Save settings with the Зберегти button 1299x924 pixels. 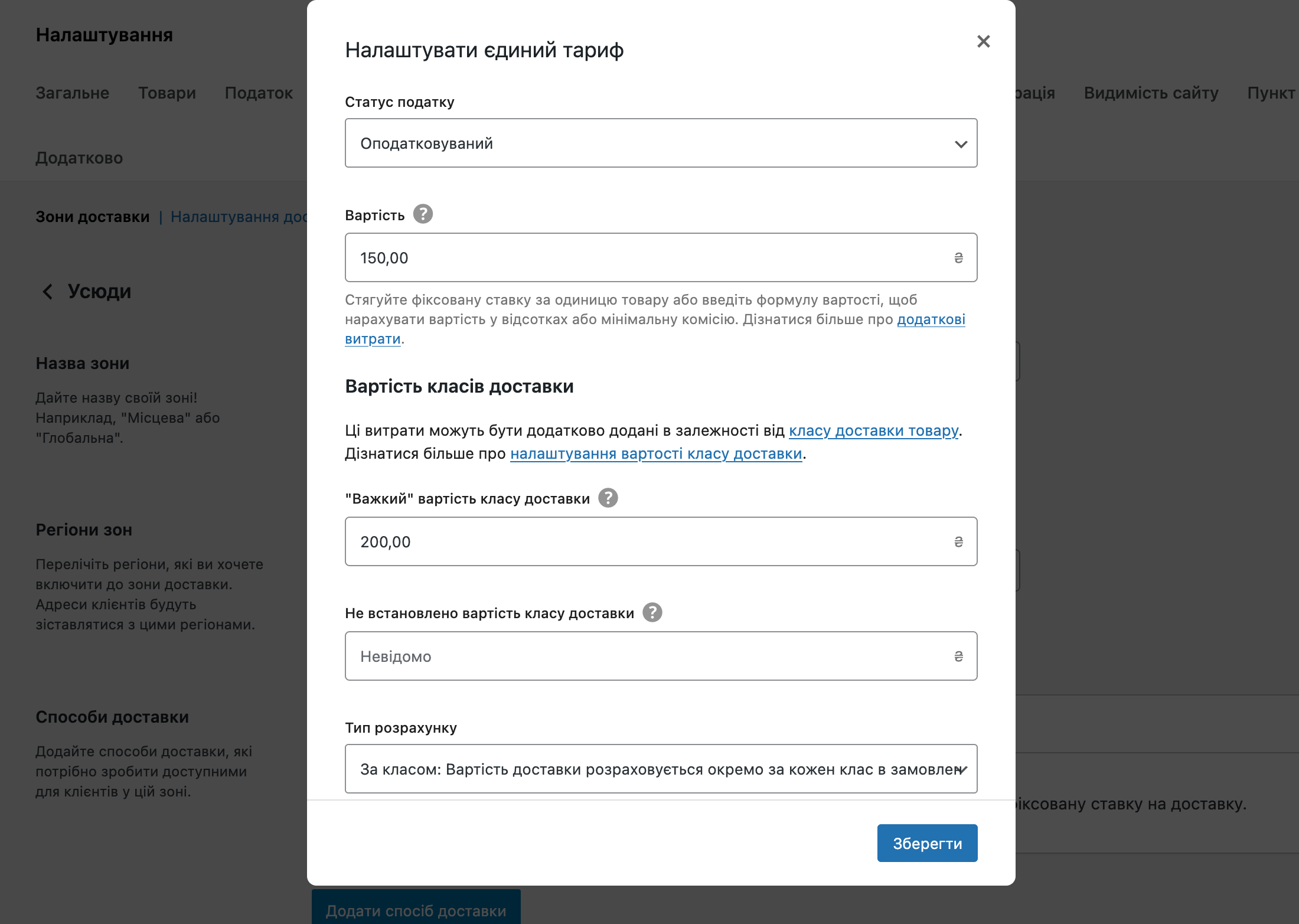[x=927, y=843]
